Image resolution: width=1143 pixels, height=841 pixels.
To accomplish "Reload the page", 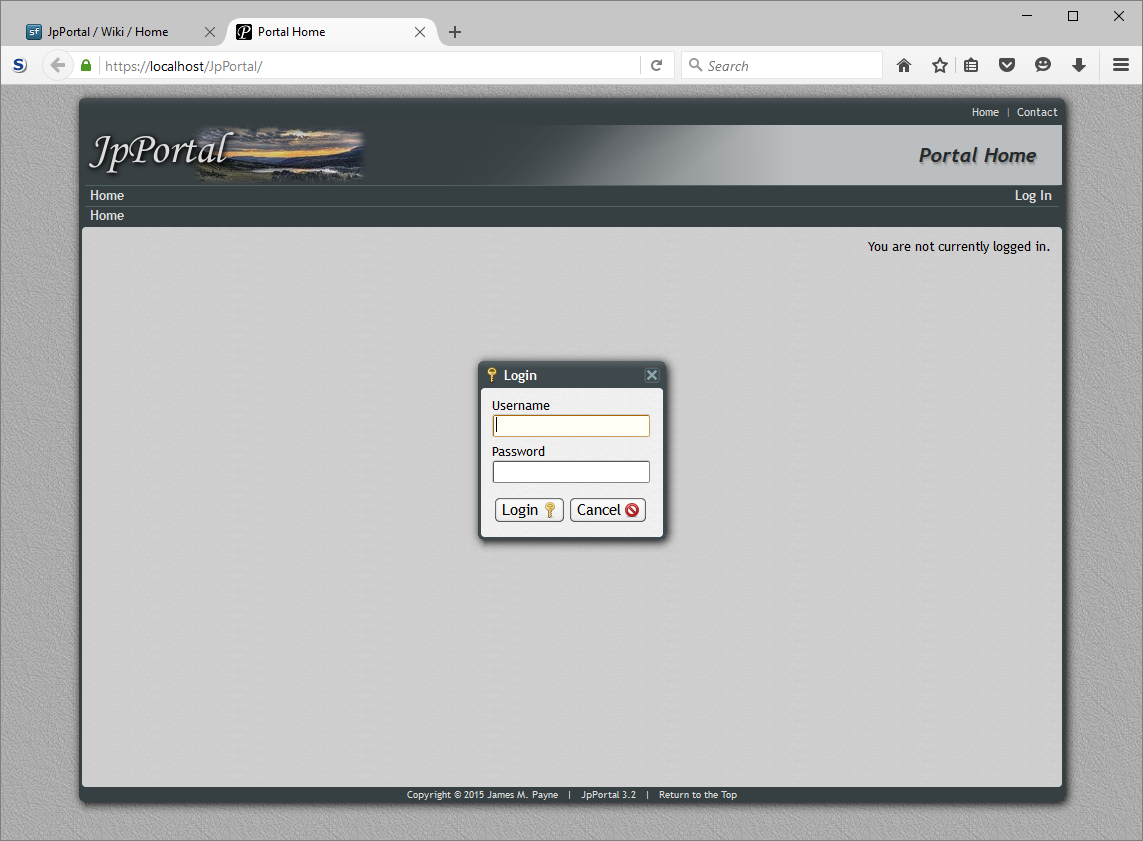I will click(657, 64).
